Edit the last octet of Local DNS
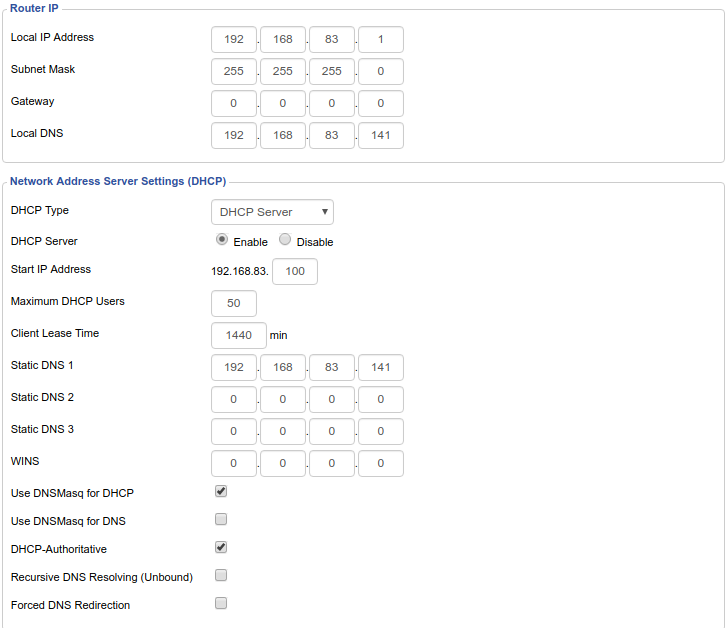This screenshot has width=726, height=628. click(x=381, y=136)
